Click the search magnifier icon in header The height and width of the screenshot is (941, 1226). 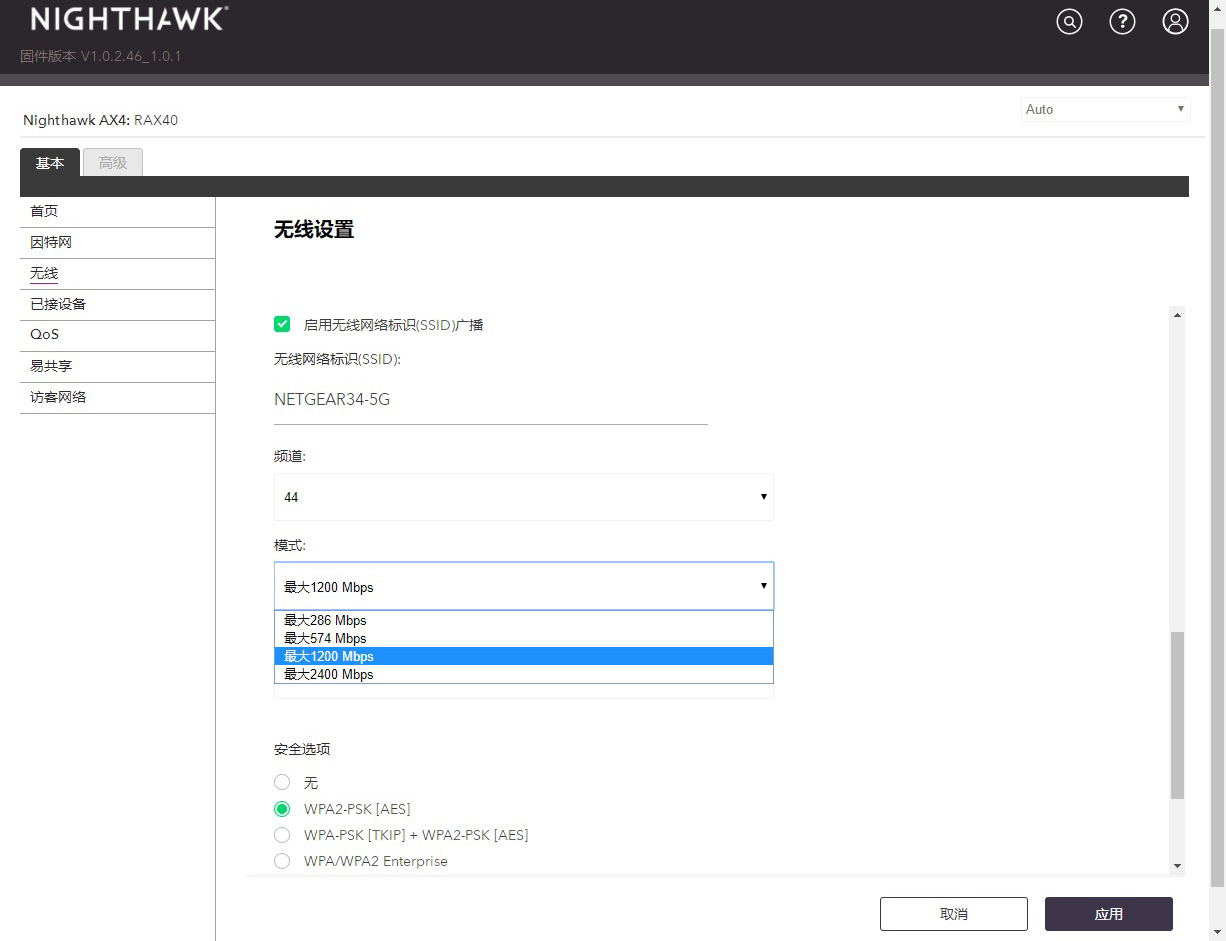(1069, 21)
